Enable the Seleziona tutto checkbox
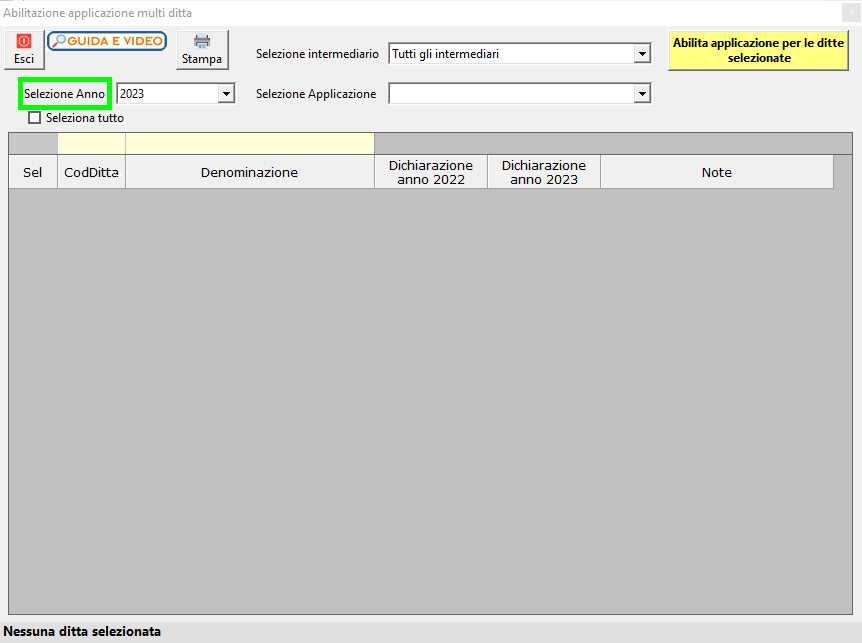Image resolution: width=862 pixels, height=643 pixels. [x=35, y=117]
